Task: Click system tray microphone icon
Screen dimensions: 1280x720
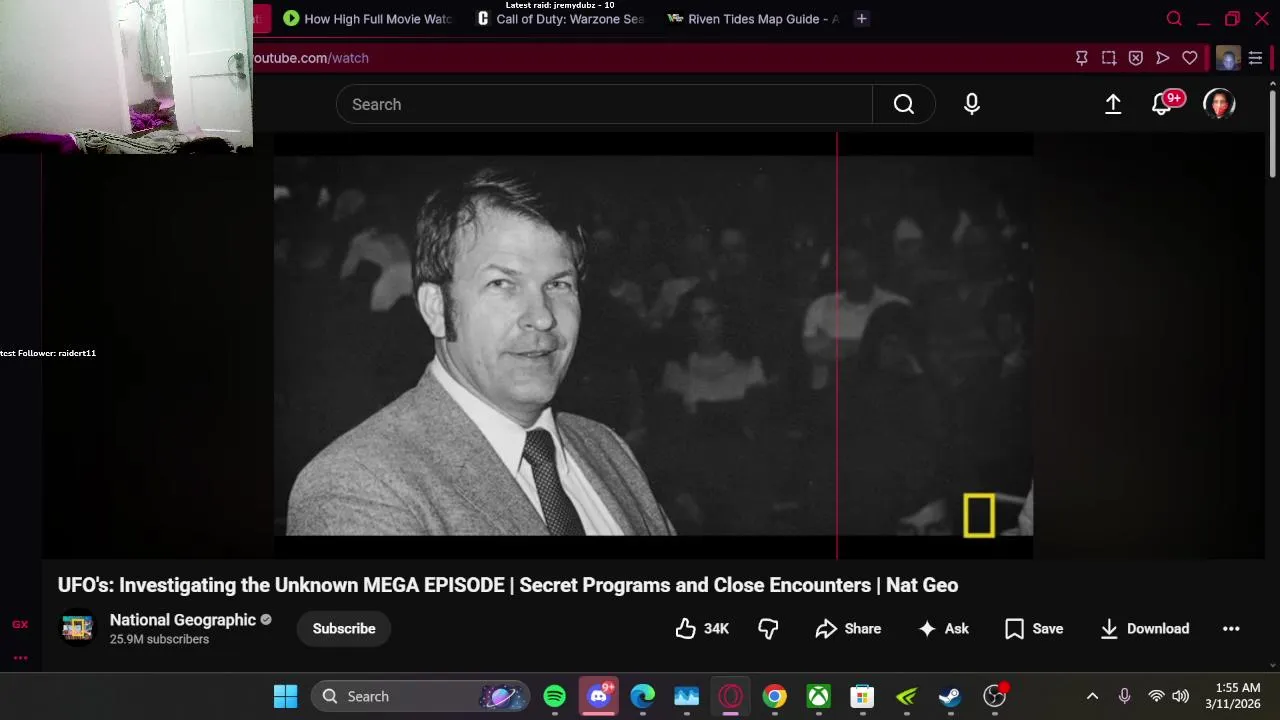Action: (x=1124, y=696)
